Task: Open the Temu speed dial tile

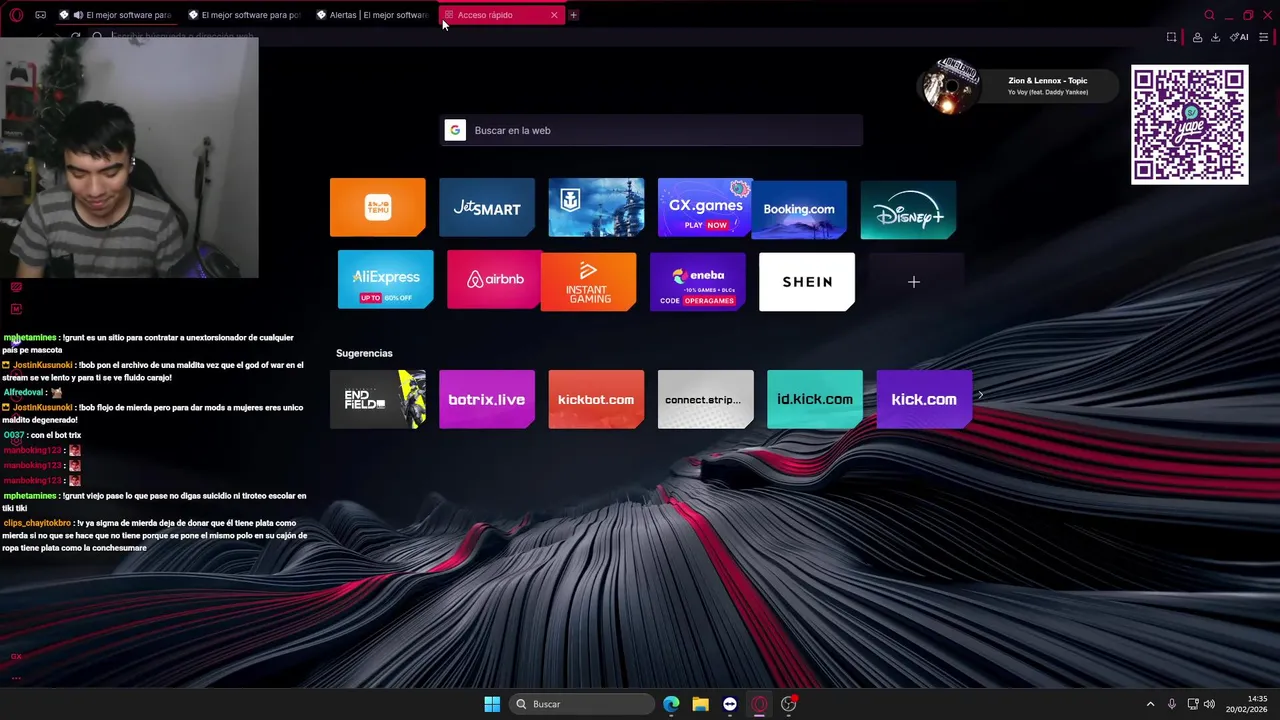Action: click(x=377, y=207)
